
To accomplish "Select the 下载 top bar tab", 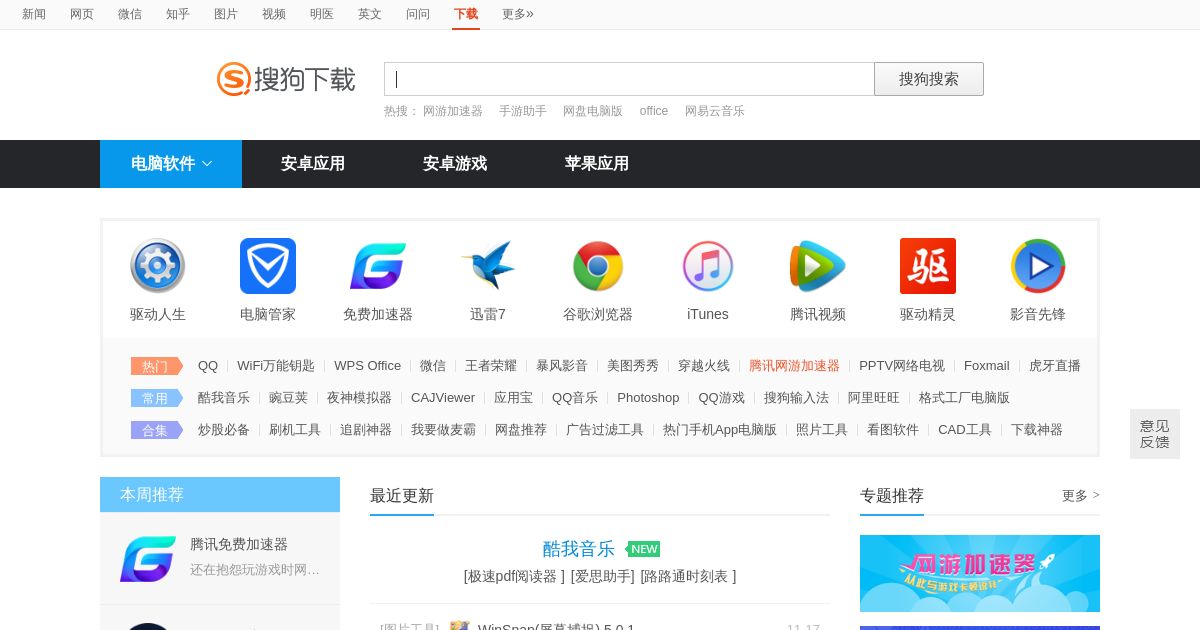I will (x=466, y=14).
